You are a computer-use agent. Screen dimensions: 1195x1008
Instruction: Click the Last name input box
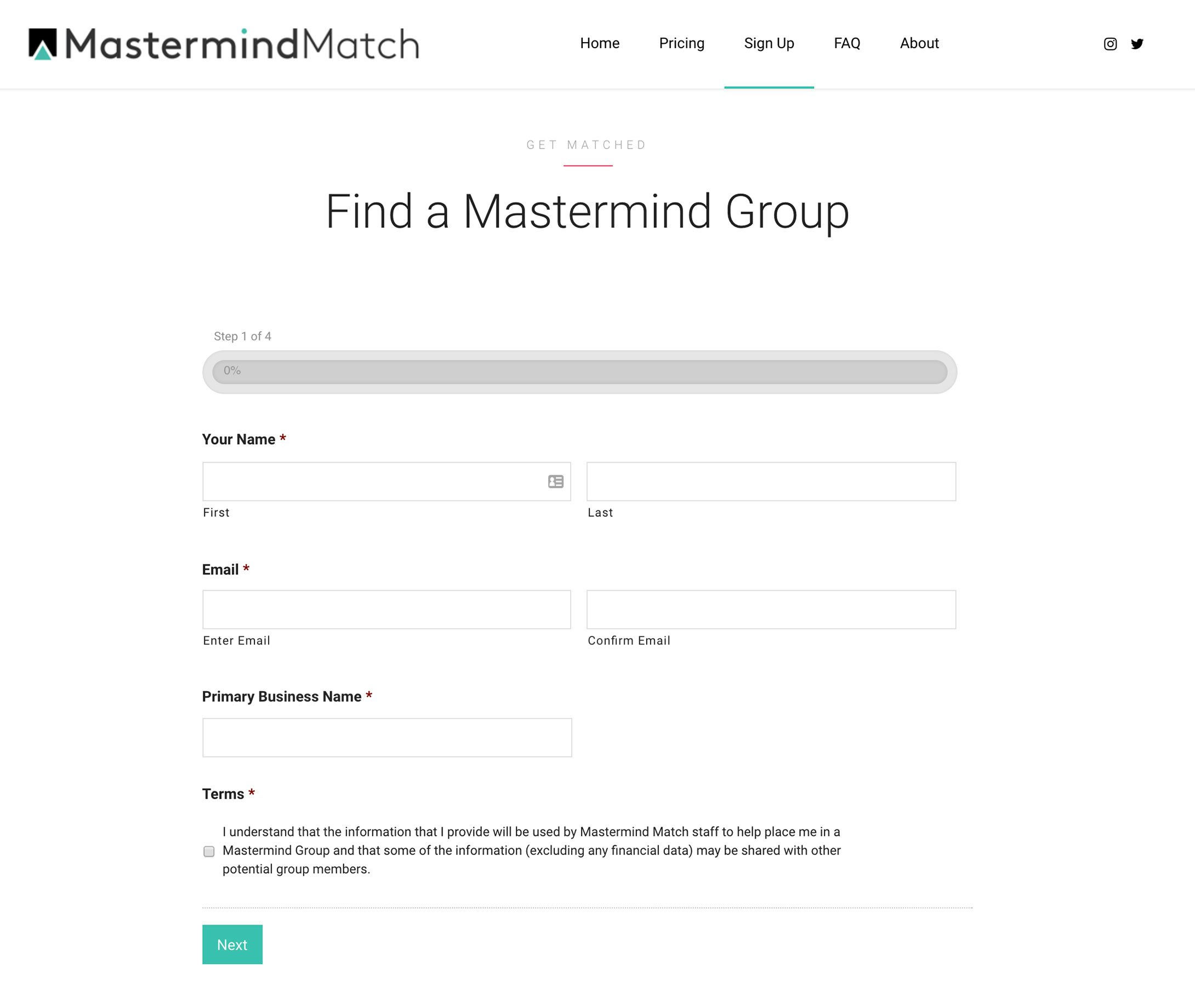pos(771,482)
